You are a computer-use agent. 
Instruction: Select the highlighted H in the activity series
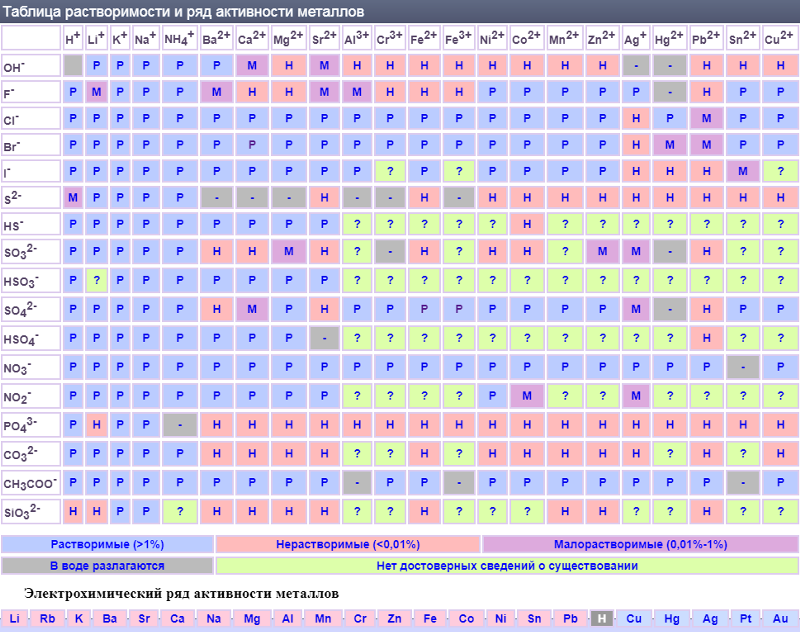[602, 619]
